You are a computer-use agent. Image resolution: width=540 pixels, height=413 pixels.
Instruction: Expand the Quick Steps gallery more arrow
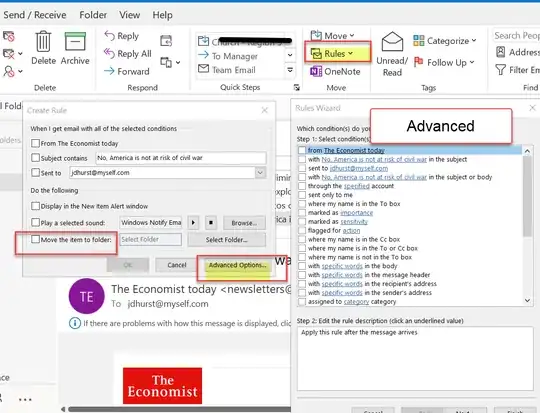coord(290,70)
